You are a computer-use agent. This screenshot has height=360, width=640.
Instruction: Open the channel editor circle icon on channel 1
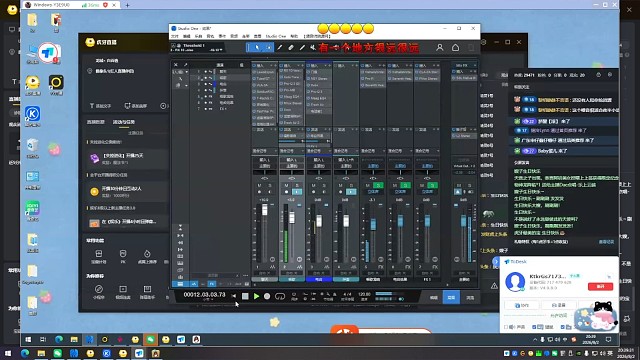tap(272, 260)
